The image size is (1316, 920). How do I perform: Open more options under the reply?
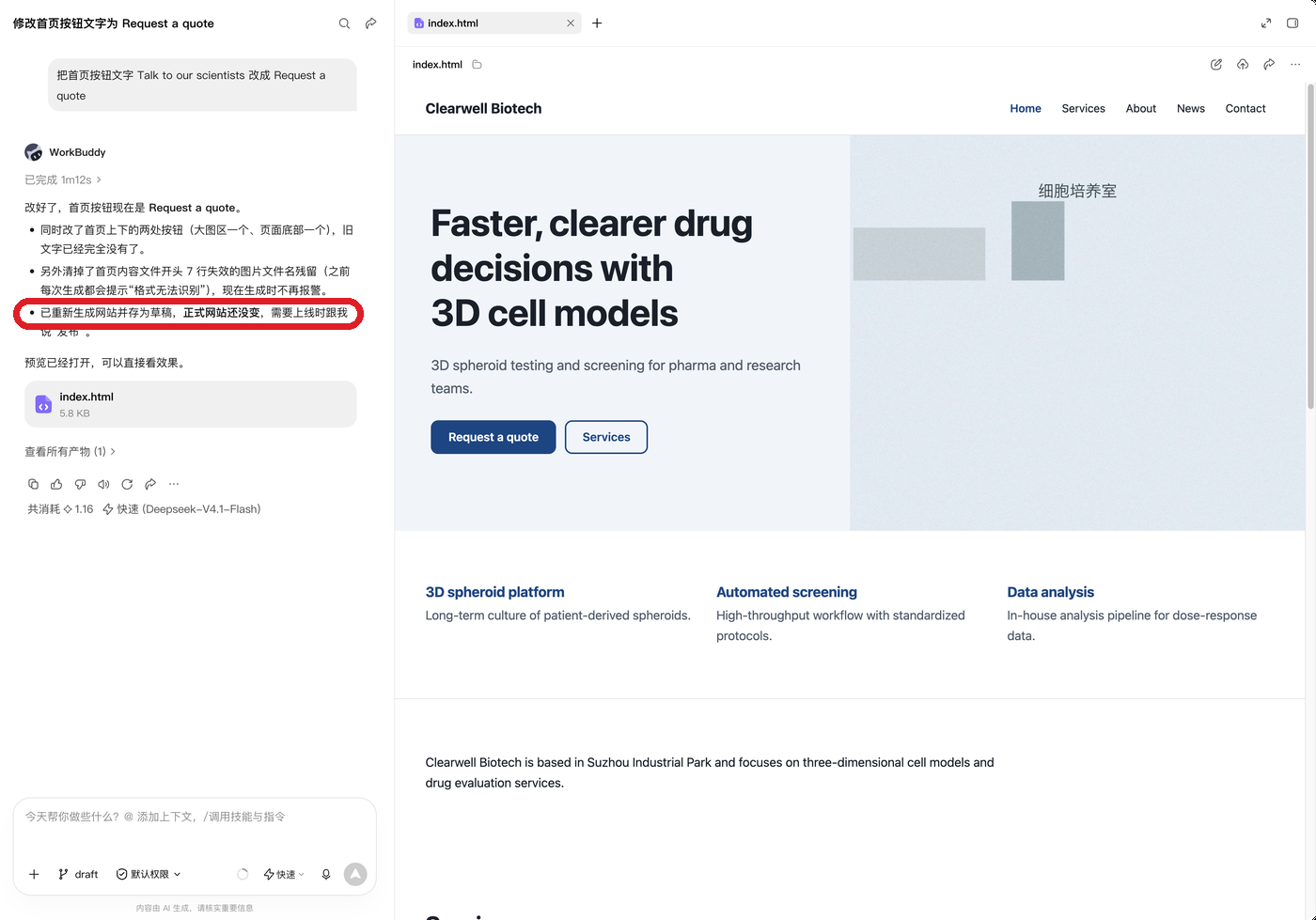pyautogui.click(x=174, y=484)
